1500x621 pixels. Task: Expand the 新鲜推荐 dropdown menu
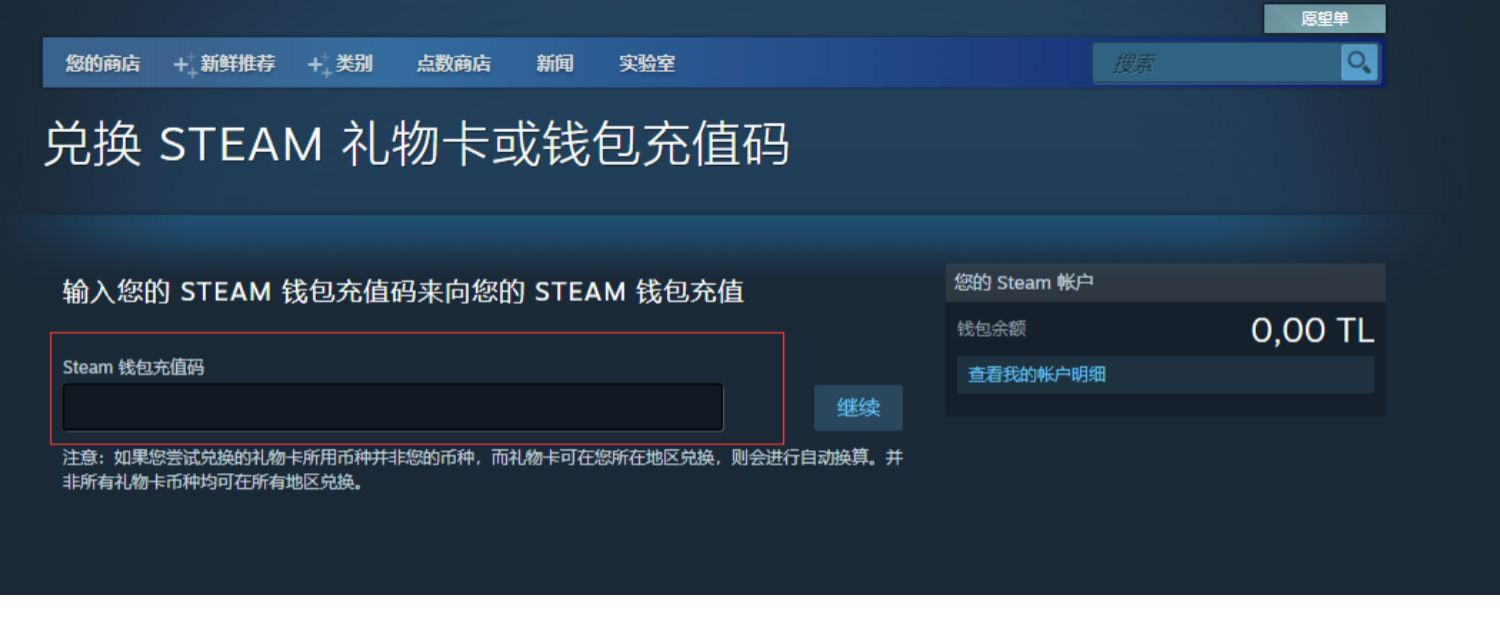pyautogui.click(x=237, y=64)
